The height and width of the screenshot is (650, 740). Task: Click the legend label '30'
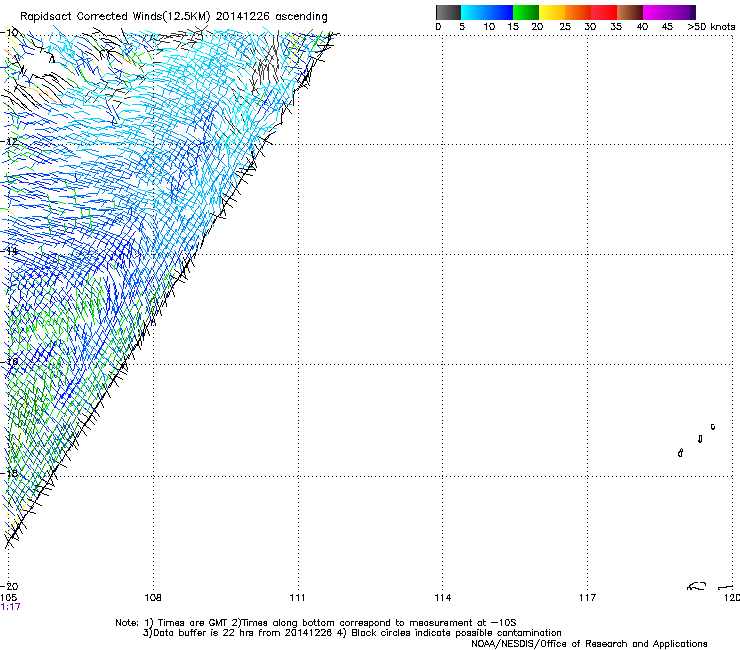(x=590, y=27)
